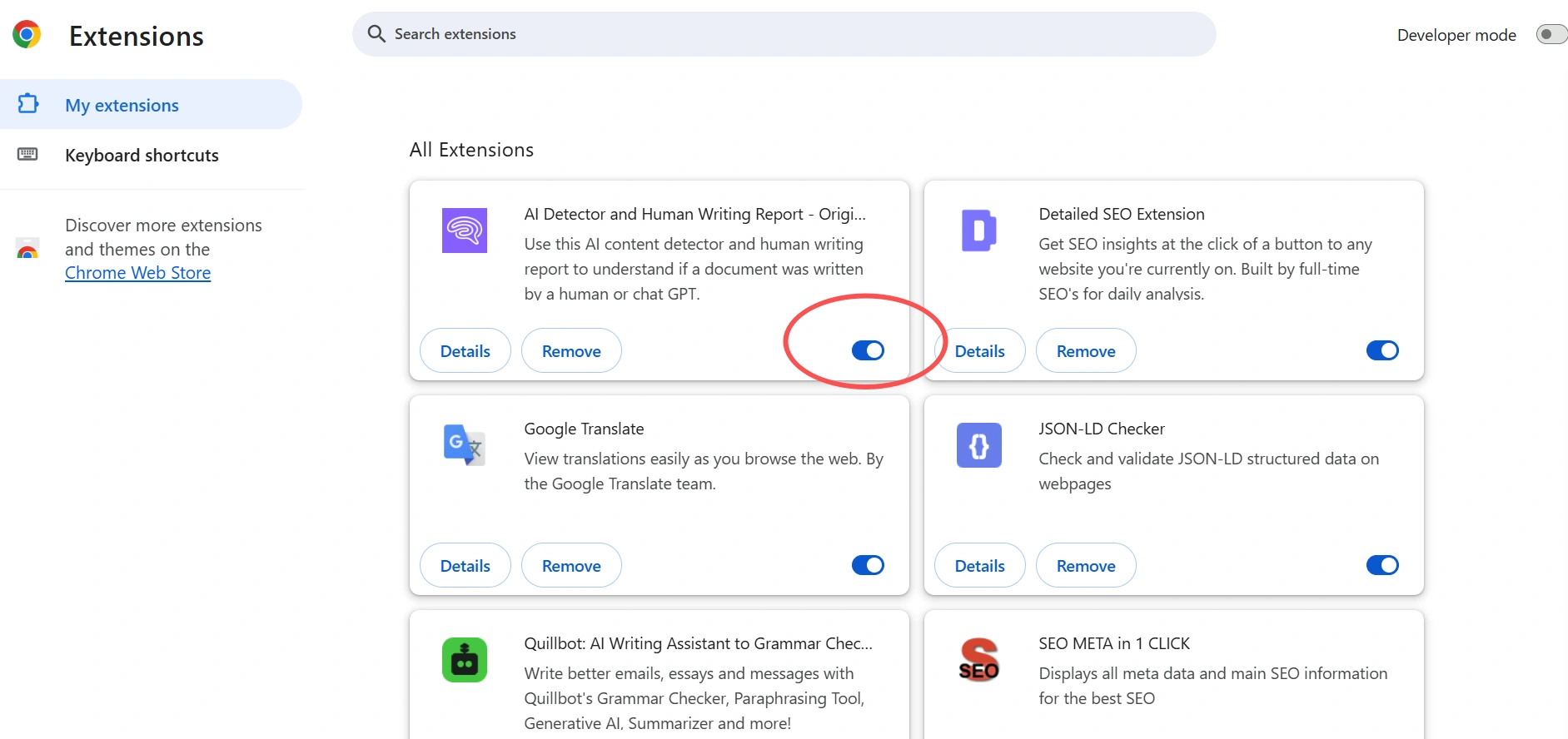Click the Detailed SEO description text
1568x739 pixels.
(x=1205, y=269)
